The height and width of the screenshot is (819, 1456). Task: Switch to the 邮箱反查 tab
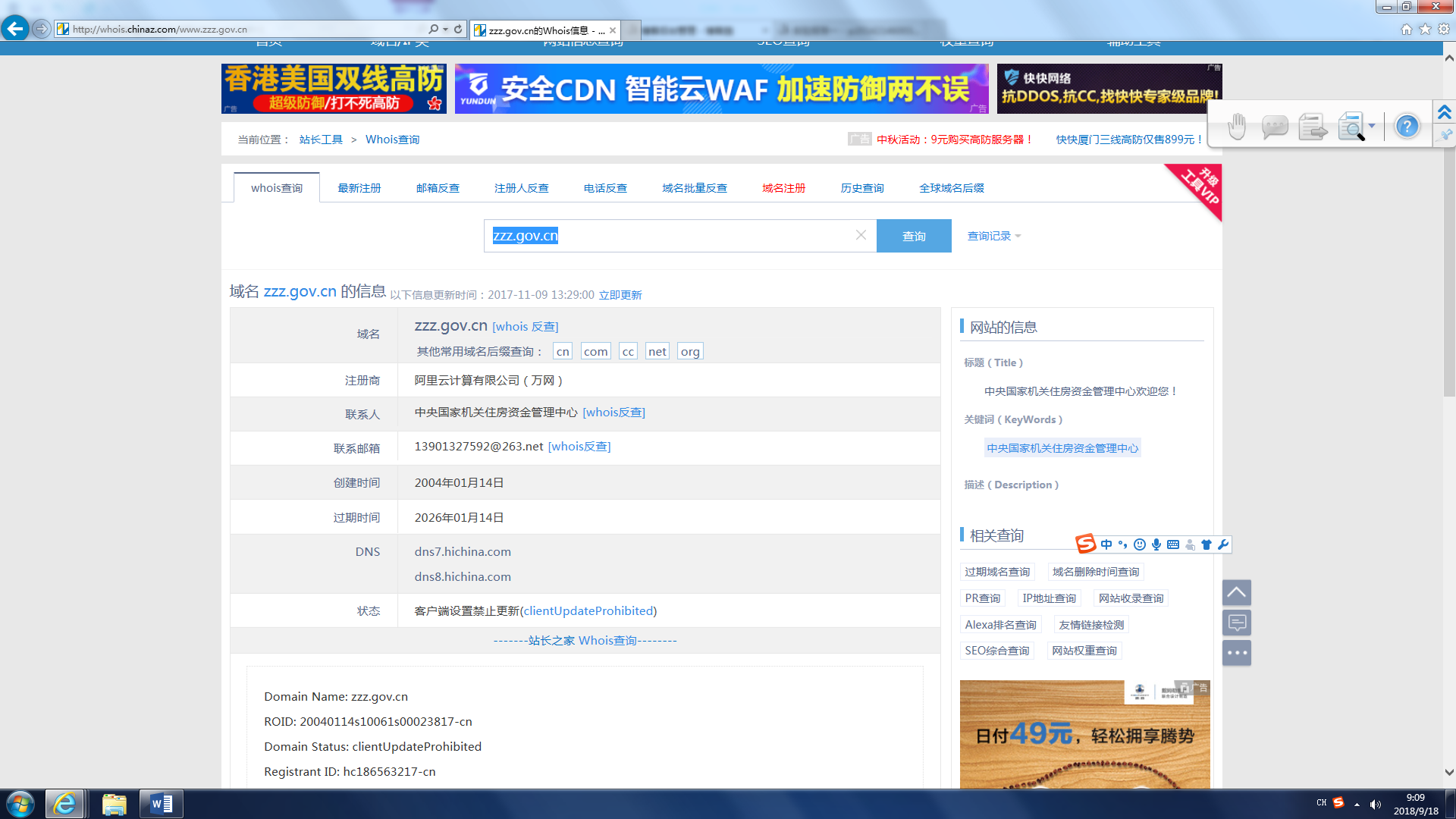(438, 188)
